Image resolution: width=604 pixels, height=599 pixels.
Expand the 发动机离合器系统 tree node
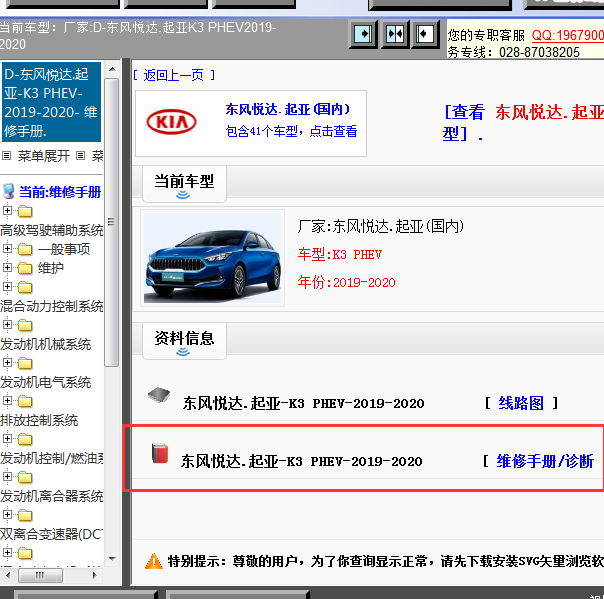pos(7,477)
